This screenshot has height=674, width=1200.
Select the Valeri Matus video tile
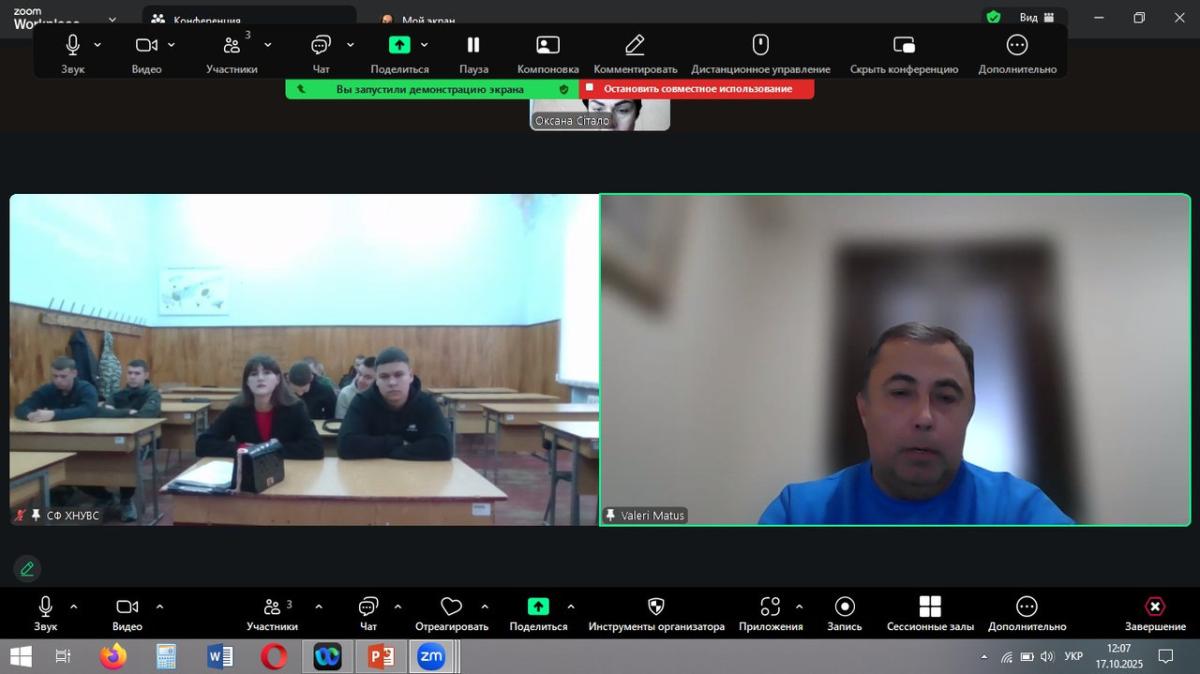(895, 359)
